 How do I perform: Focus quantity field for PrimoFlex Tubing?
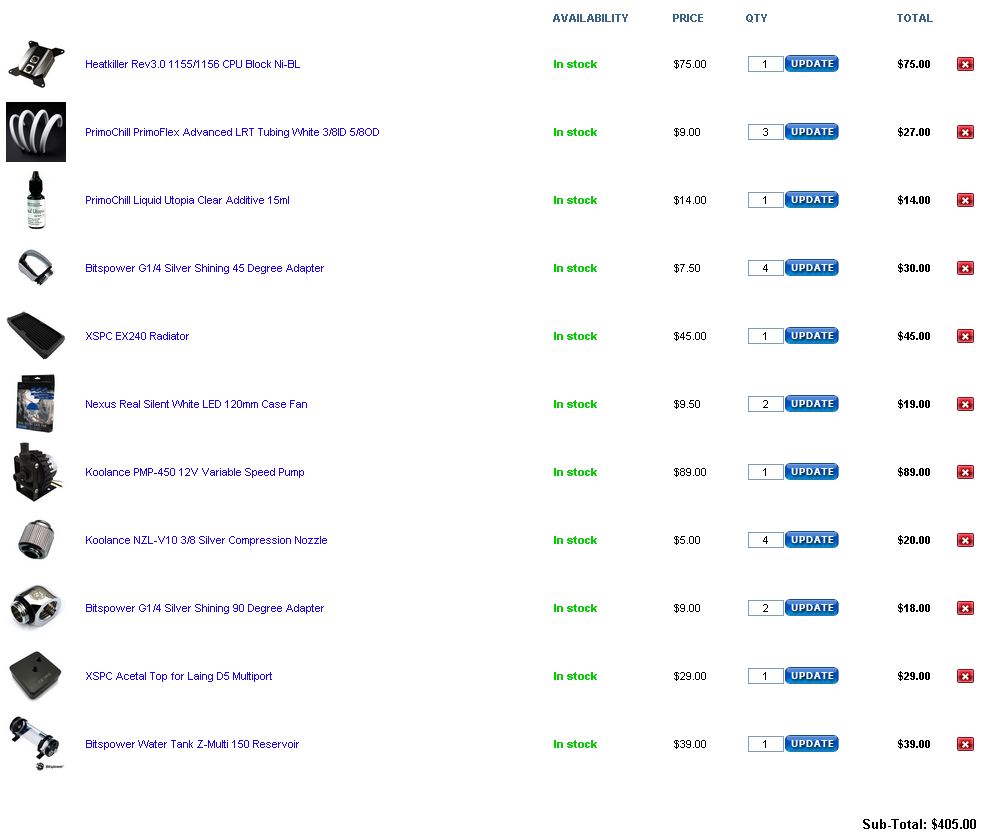click(x=765, y=132)
